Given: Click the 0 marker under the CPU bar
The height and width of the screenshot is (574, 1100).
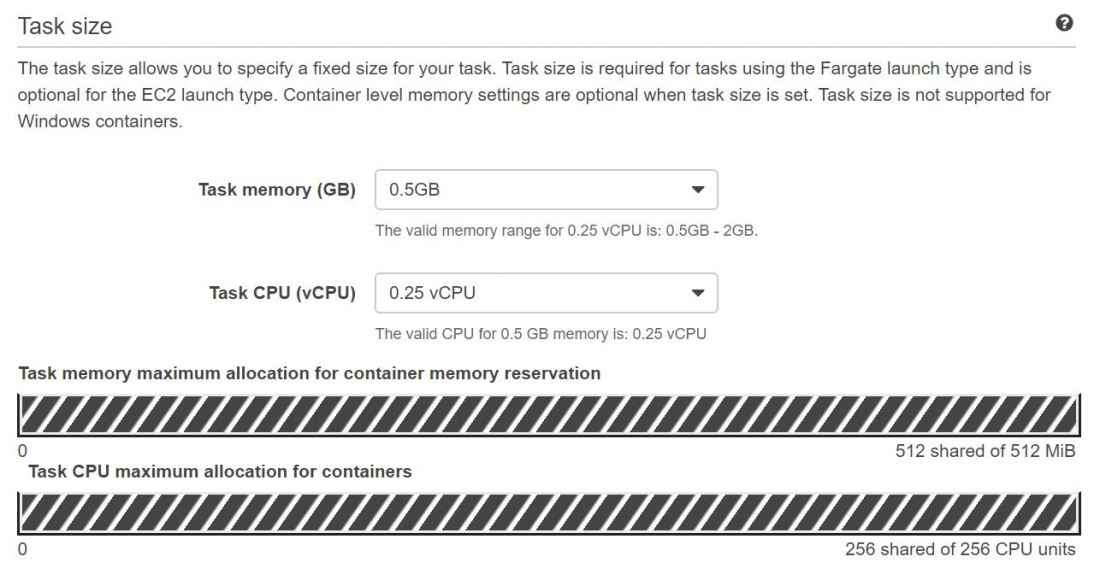Looking at the screenshot, I should pyautogui.click(x=23, y=549).
